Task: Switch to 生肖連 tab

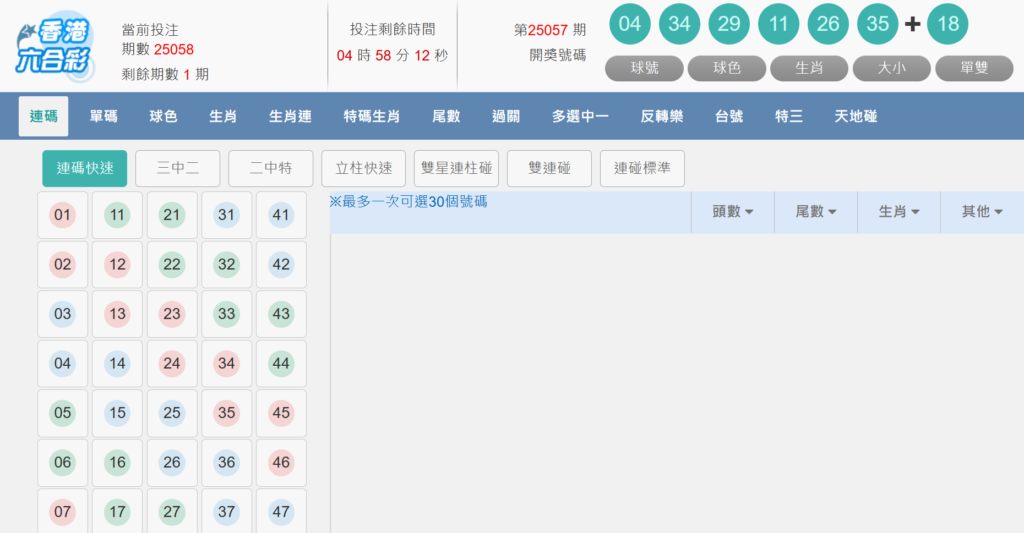Action: click(x=290, y=116)
